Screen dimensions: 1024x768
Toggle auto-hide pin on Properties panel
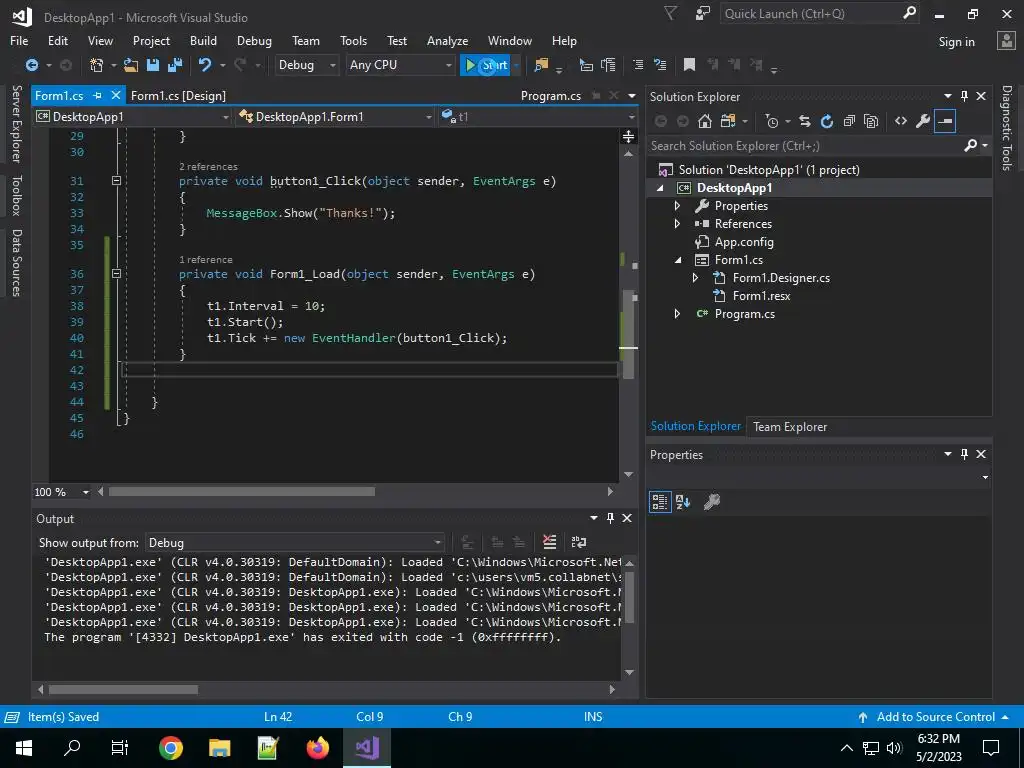[x=965, y=454]
